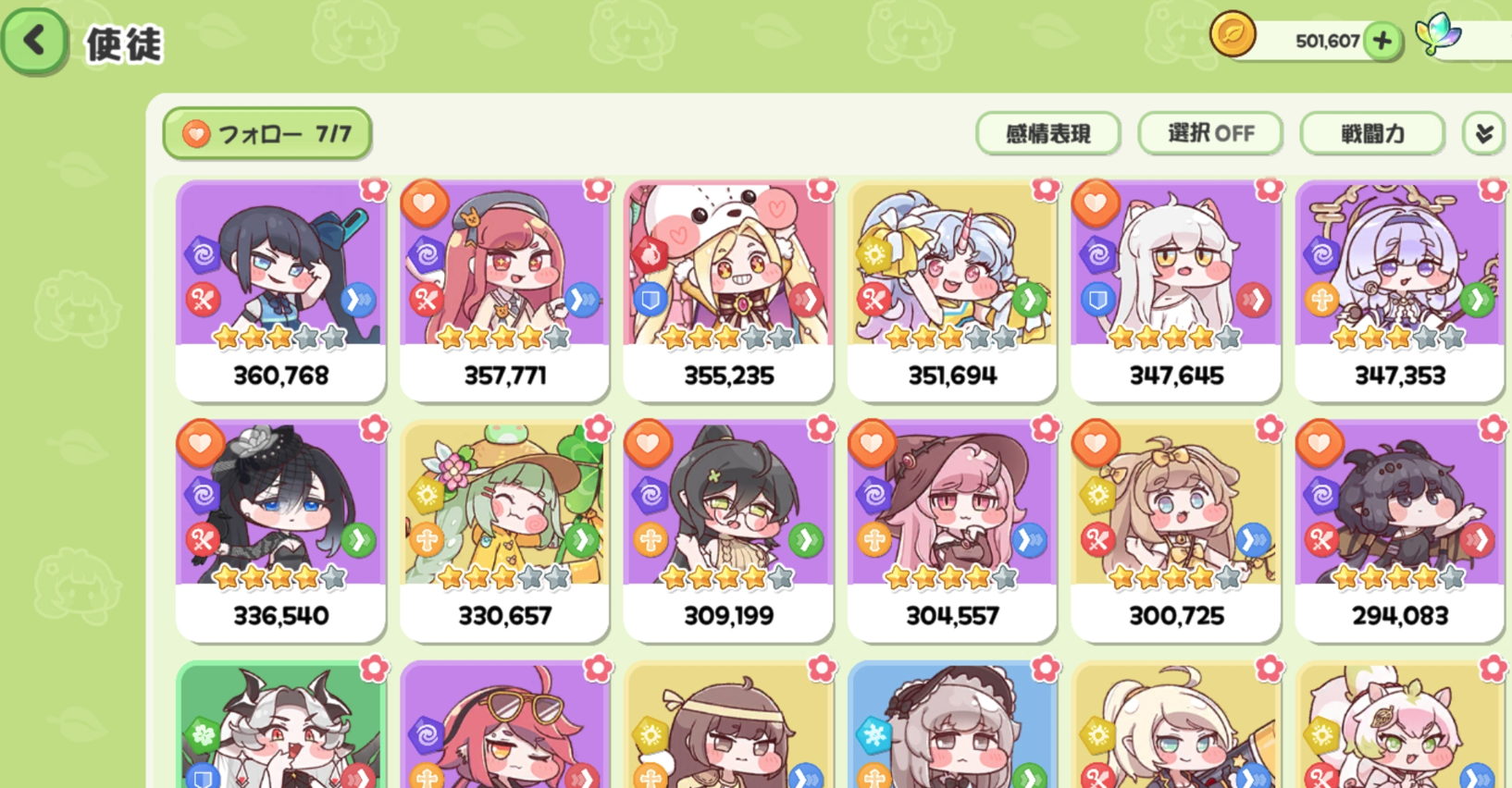This screenshot has height=788, width=1512.
Task: Tap the flower badge on the 330,657 card
Action: click(x=598, y=428)
